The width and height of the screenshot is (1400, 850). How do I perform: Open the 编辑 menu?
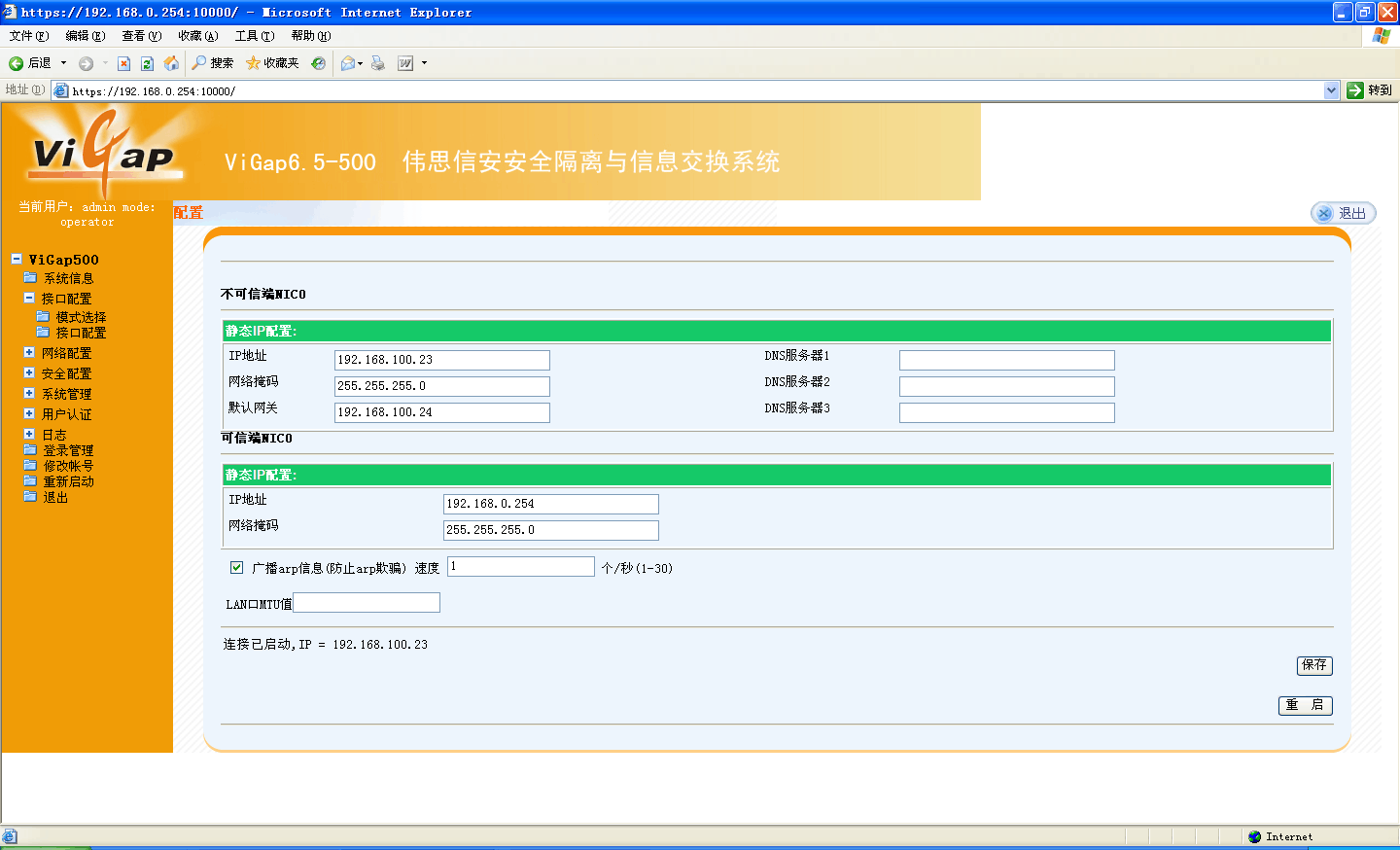(x=86, y=36)
